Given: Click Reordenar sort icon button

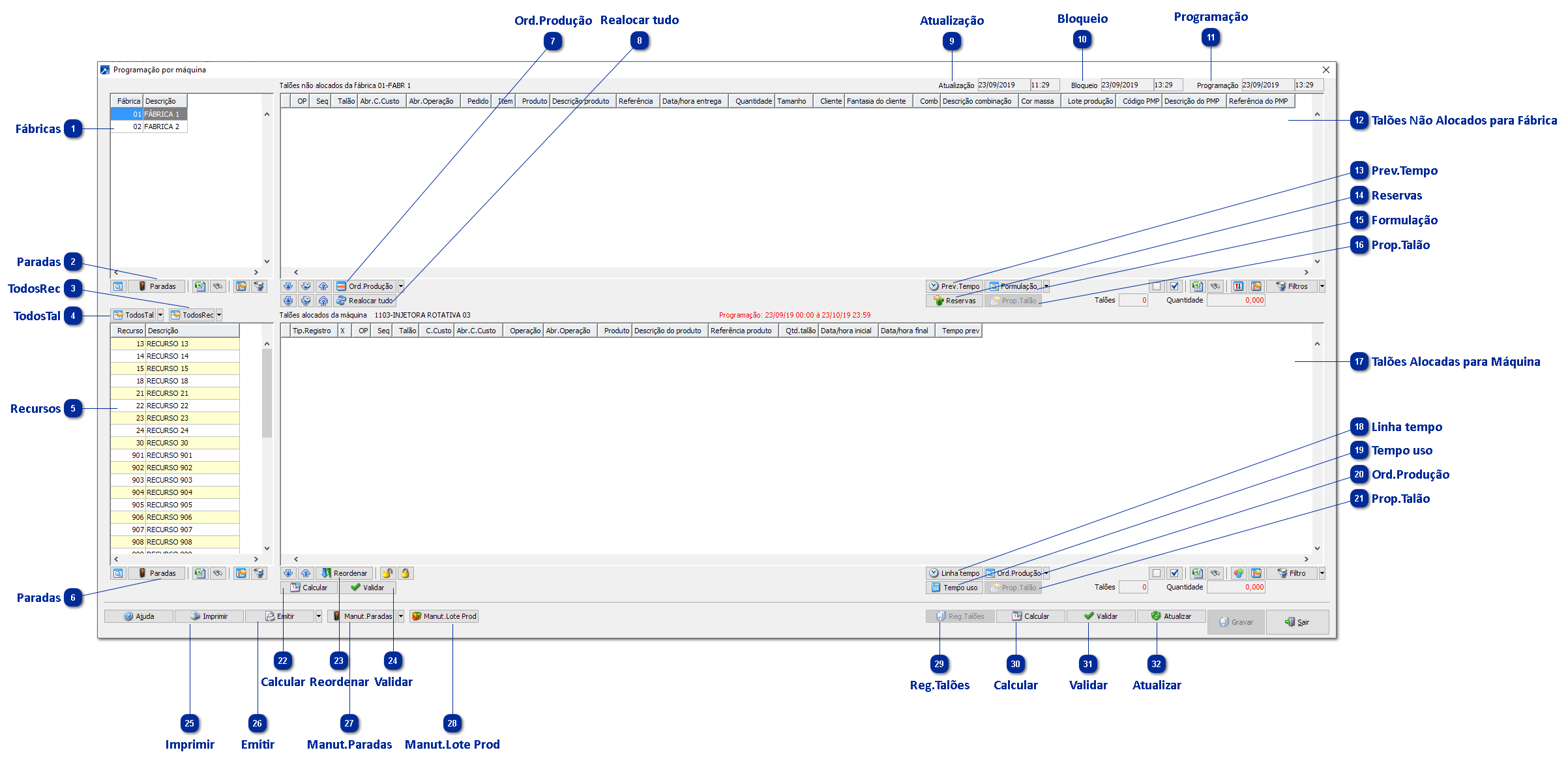Looking at the screenshot, I should click(345, 573).
